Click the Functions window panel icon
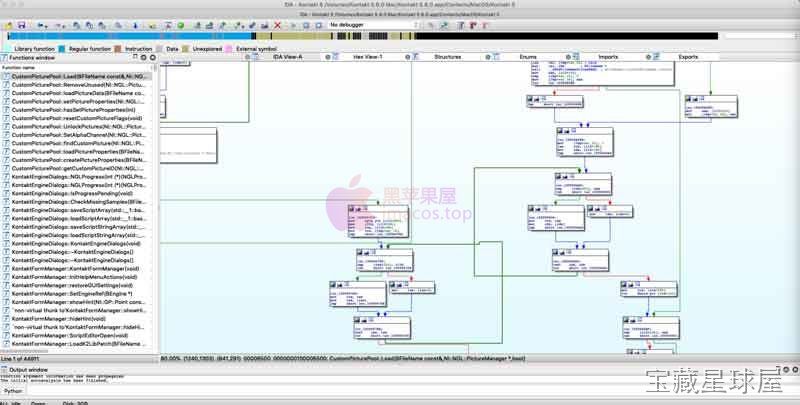 4,58
